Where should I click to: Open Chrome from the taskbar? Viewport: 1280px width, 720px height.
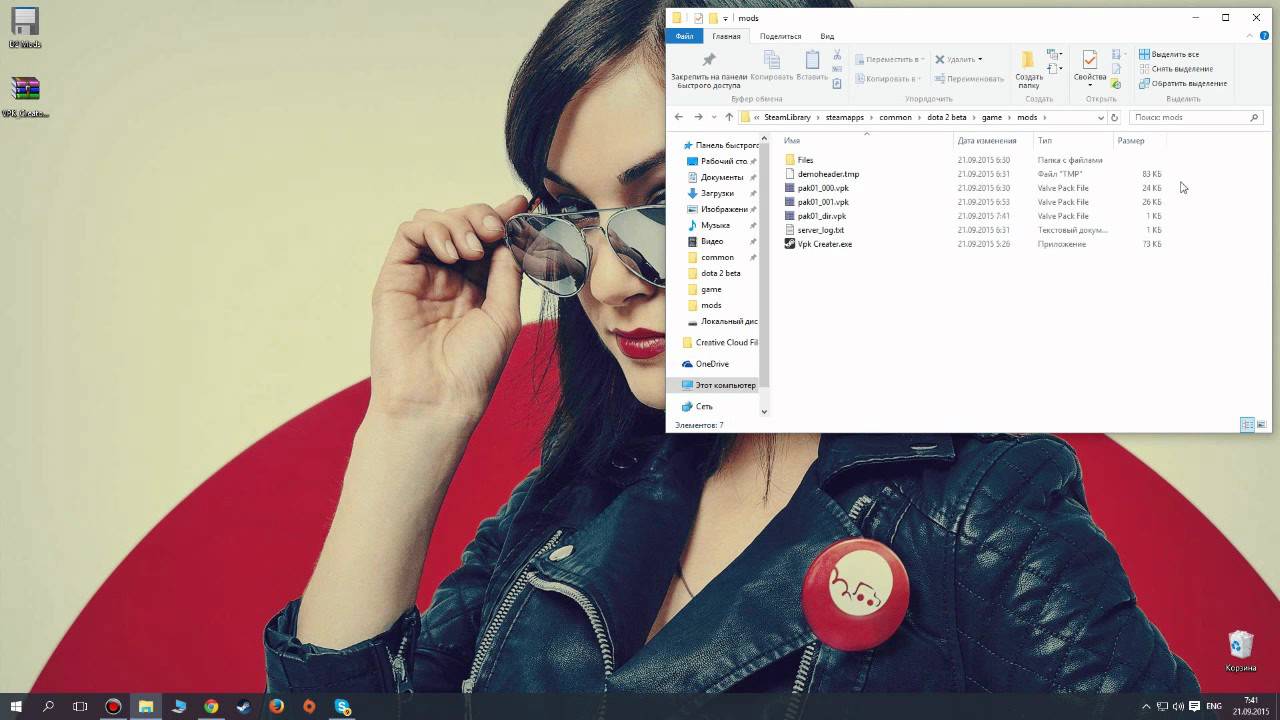(x=211, y=706)
